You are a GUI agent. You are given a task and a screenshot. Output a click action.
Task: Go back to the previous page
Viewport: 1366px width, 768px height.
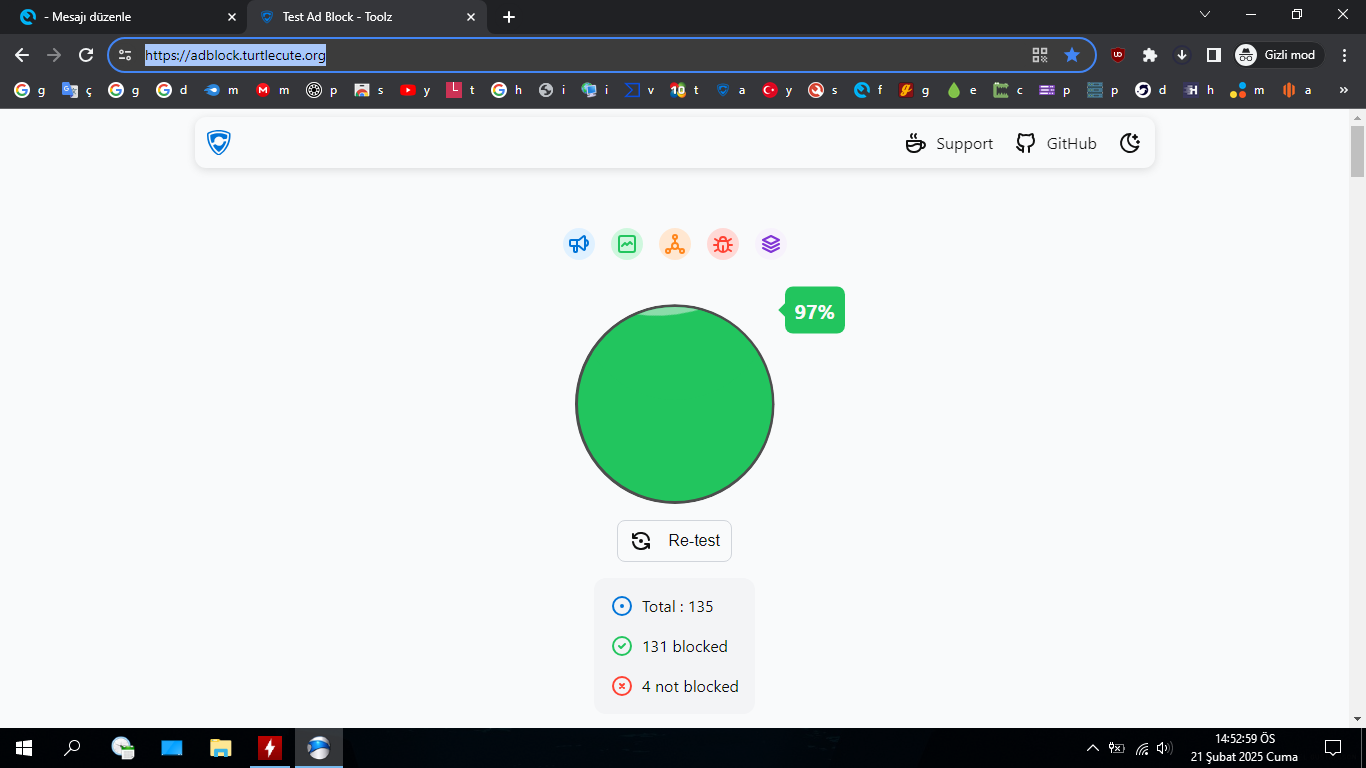[x=22, y=55]
